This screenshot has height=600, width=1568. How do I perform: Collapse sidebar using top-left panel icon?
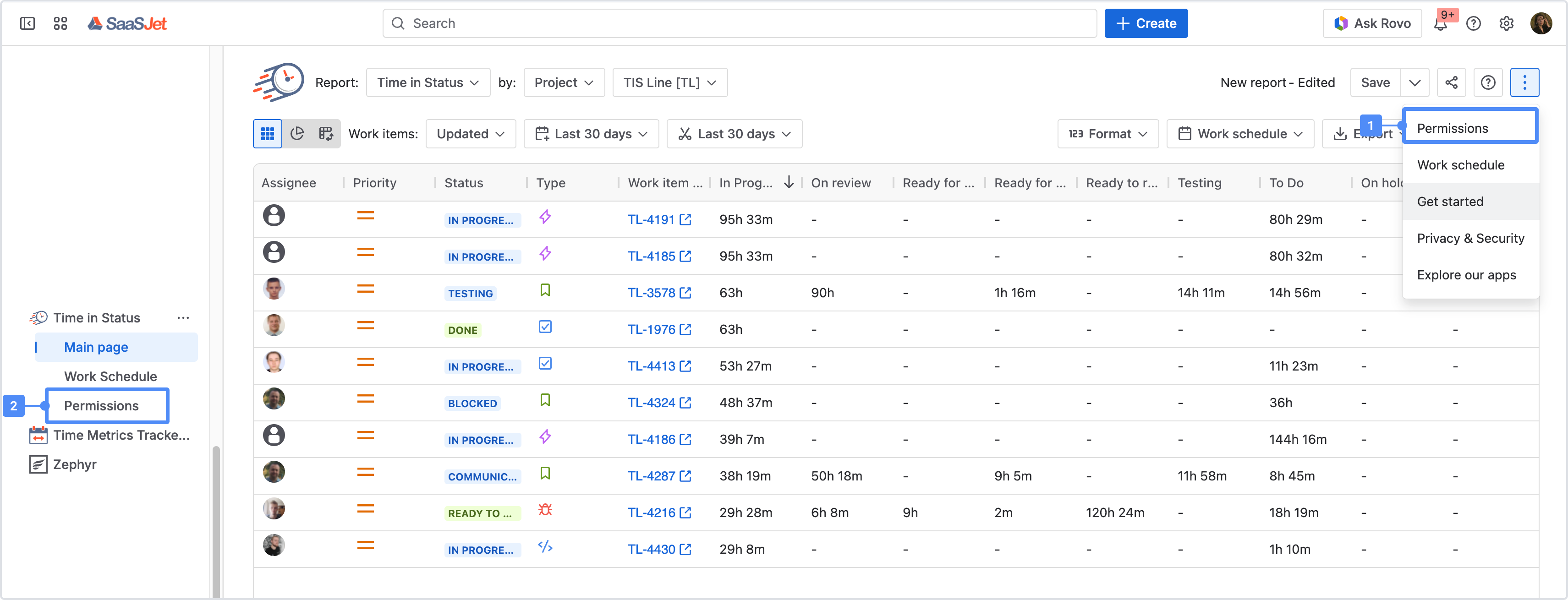pyautogui.click(x=27, y=24)
